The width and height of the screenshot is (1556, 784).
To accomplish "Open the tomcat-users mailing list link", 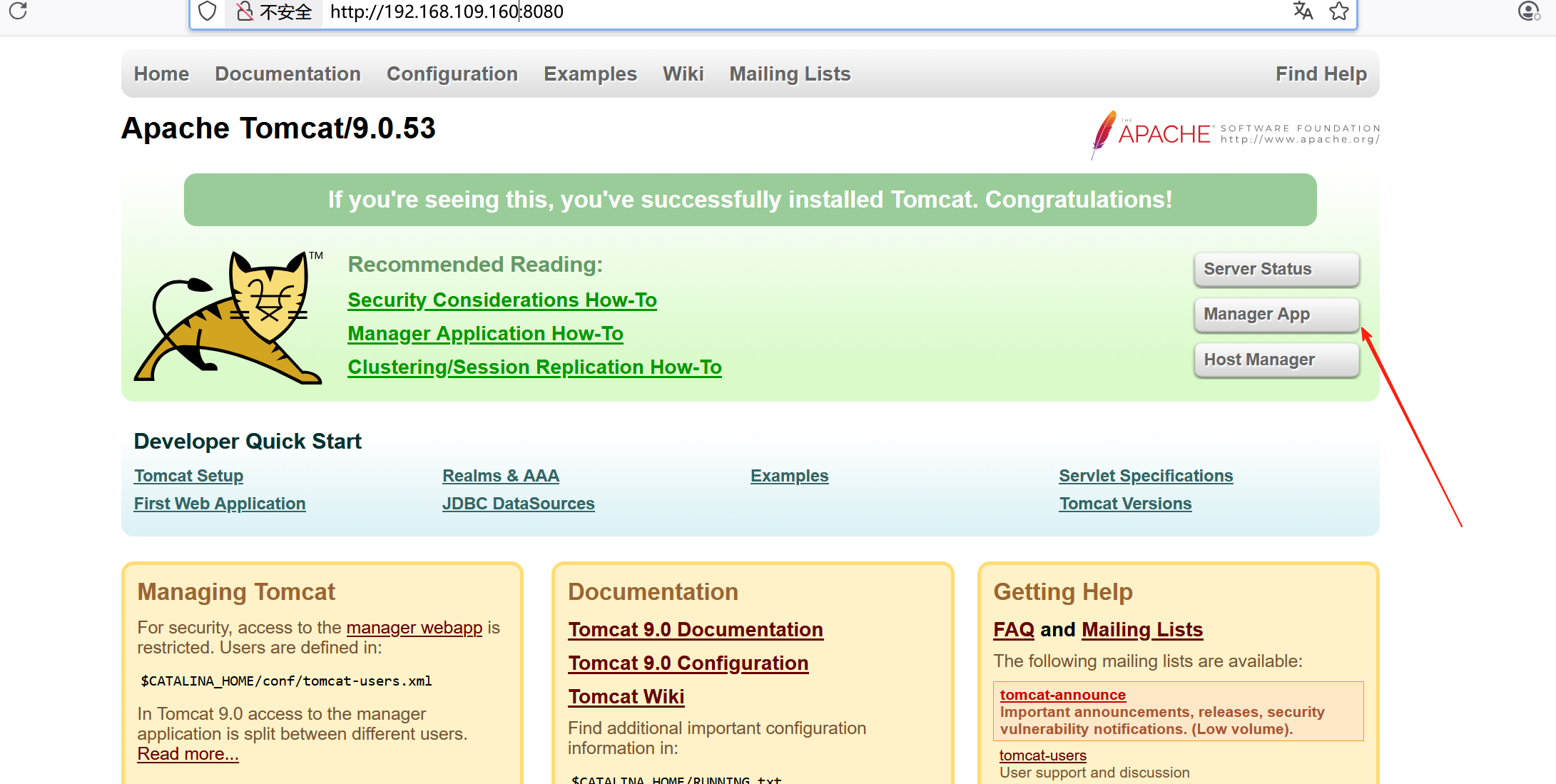I will click(1042, 755).
